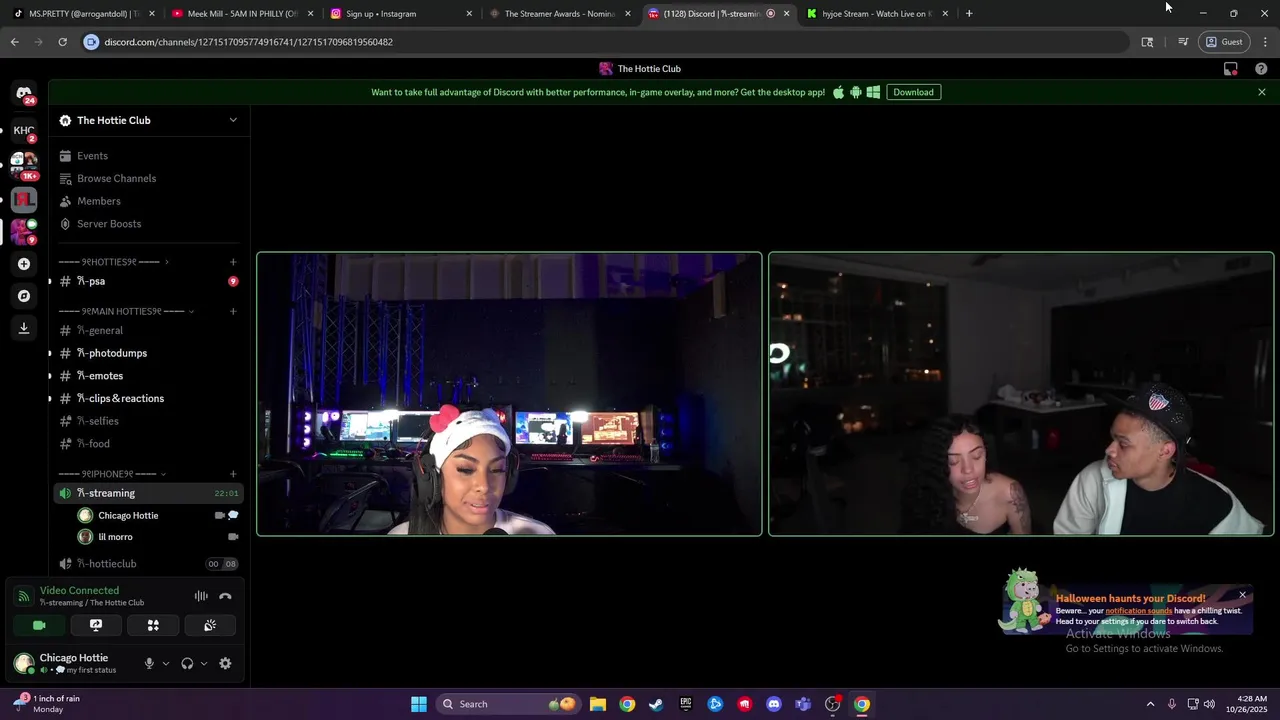Click Download desktop app button
The image size is (1280, 720).
pos(913,92)
